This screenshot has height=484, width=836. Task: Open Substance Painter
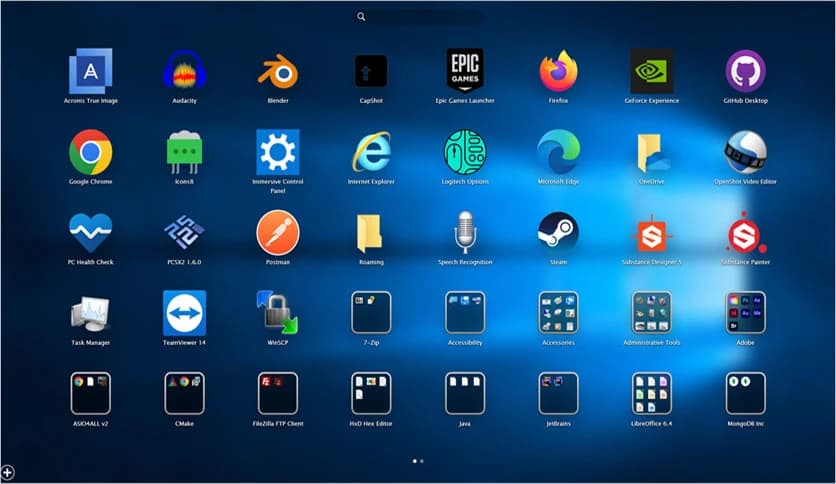(745, 233)
